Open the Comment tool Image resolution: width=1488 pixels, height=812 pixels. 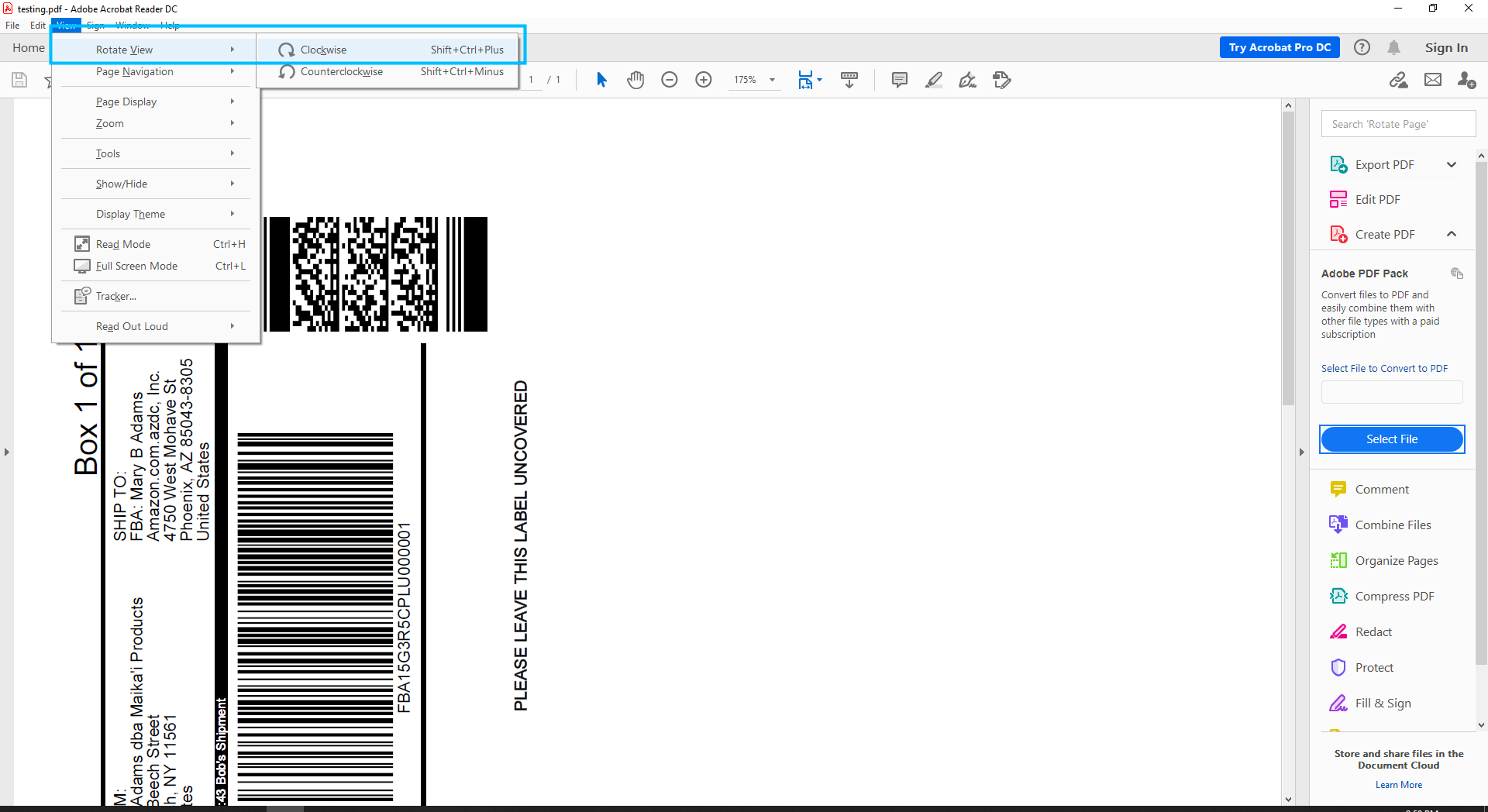pyautogui.click(x=1381, y=489)
